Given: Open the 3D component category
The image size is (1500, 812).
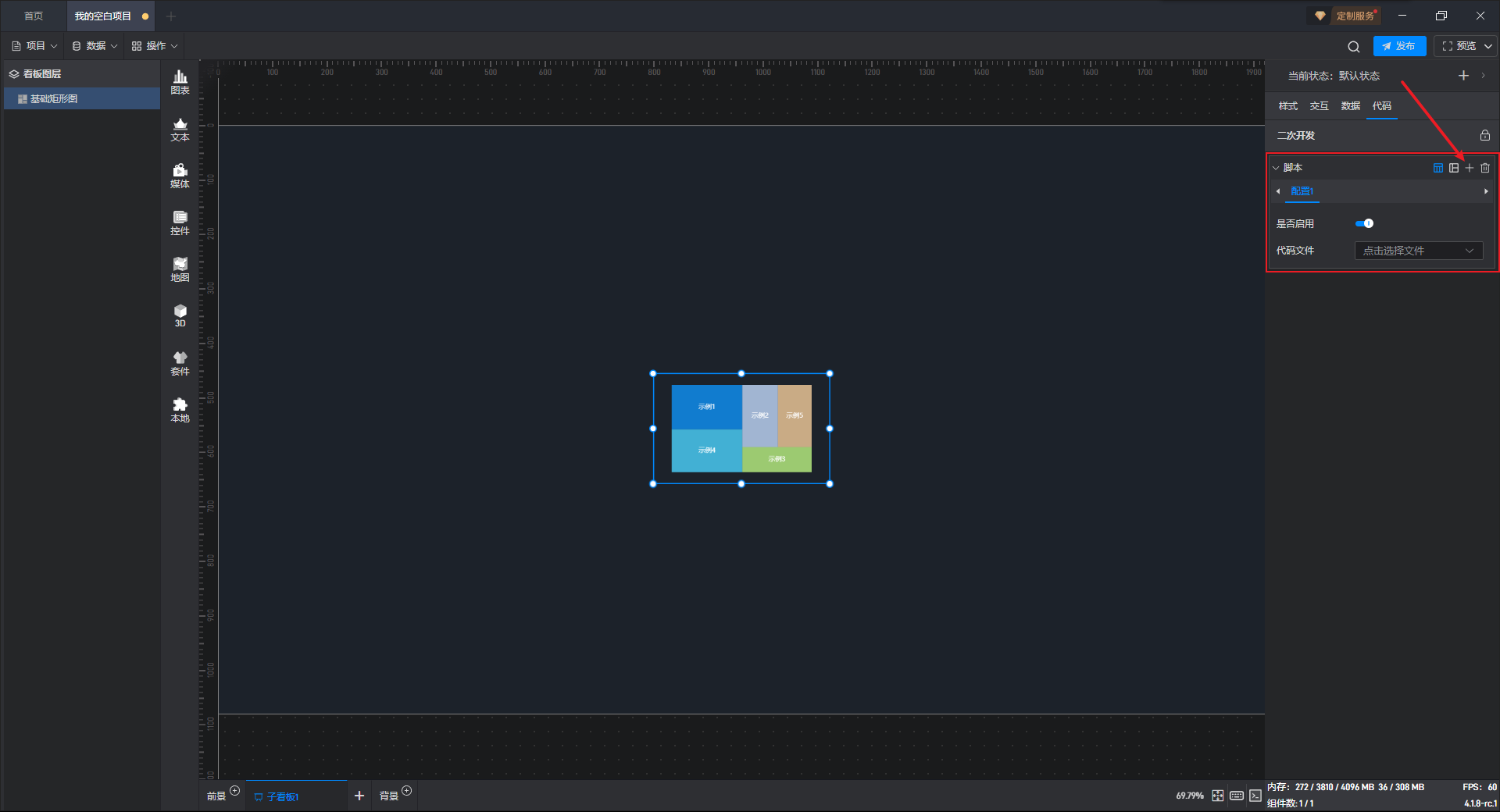Looking at the screenshot, I should click(180, 315).
